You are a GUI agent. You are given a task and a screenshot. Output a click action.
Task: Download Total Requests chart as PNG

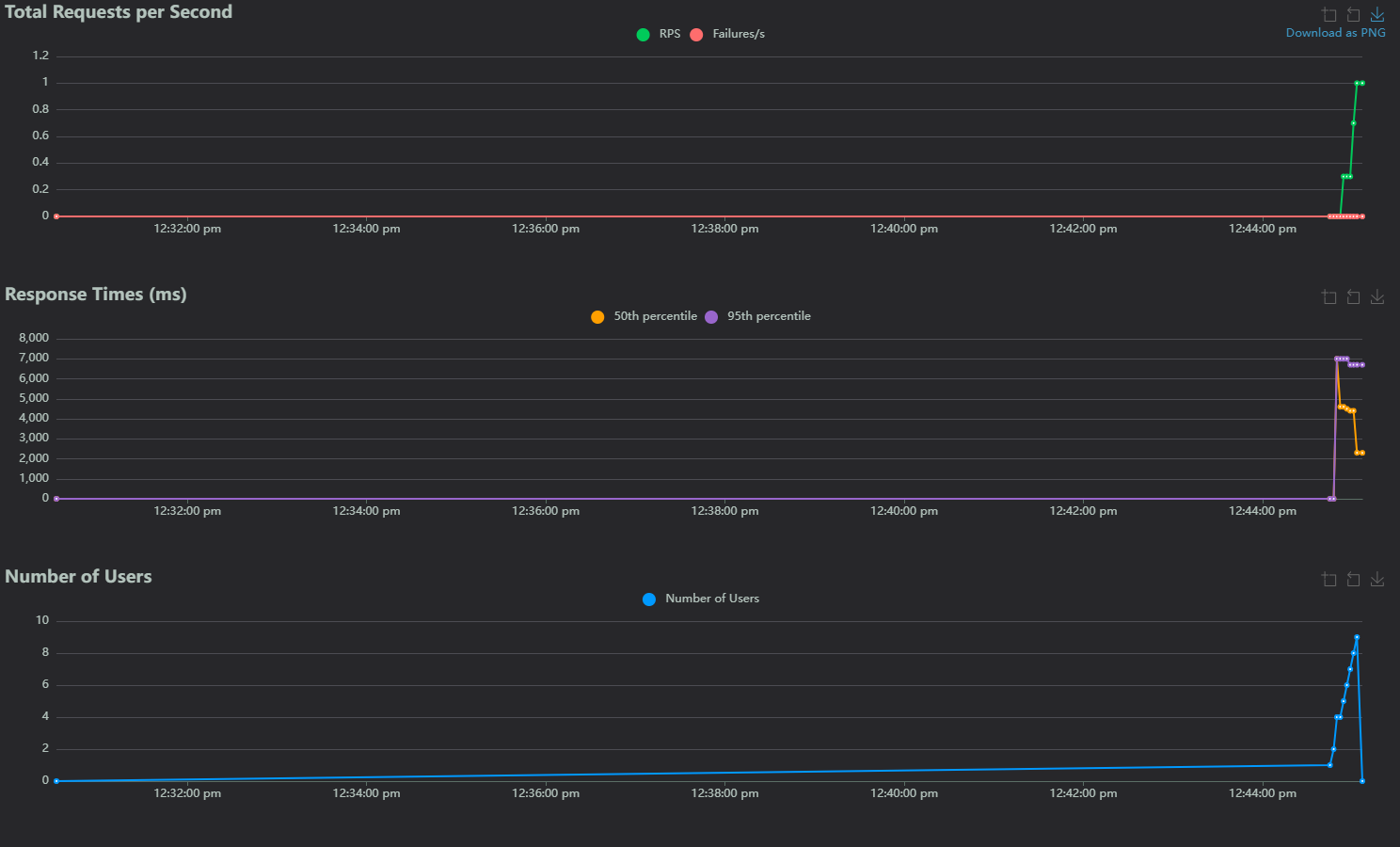[x=1377, y=14]
